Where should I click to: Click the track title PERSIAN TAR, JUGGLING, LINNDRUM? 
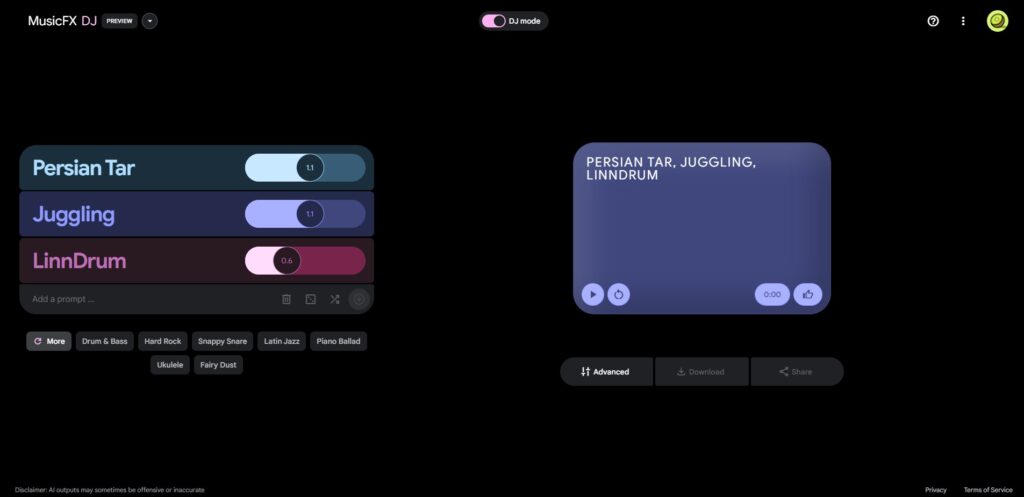click(x=671, y=168)
